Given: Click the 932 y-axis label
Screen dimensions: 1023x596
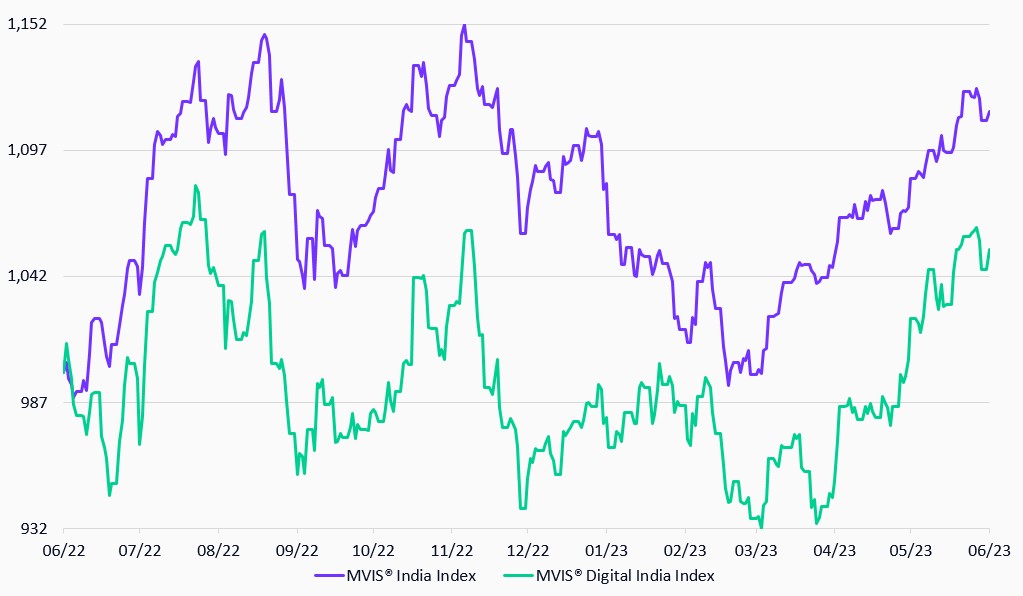Looking at the screenshot, I should [34, 528].
